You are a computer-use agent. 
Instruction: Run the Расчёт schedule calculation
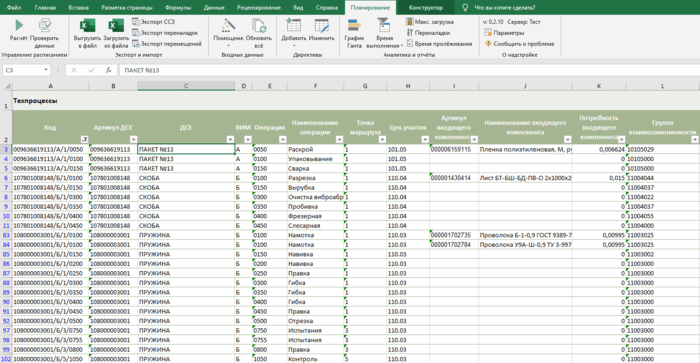[x=19, y=30]
